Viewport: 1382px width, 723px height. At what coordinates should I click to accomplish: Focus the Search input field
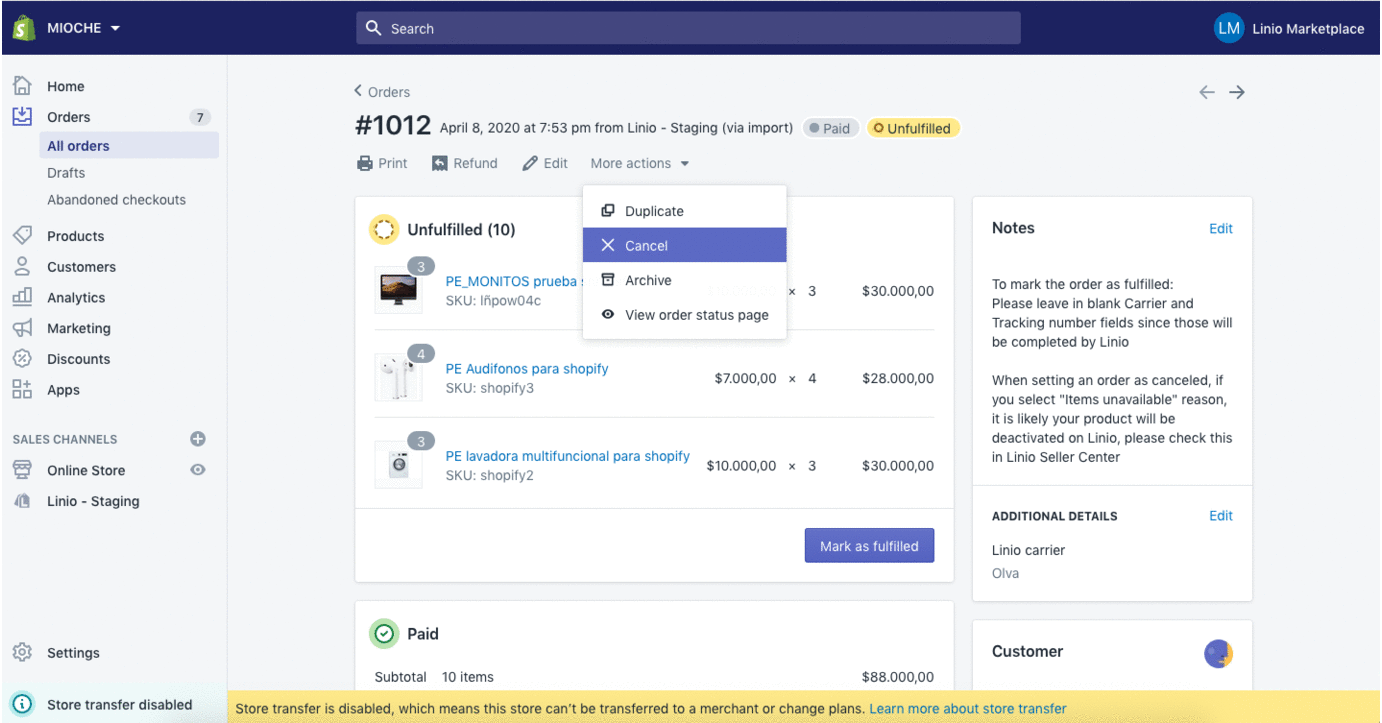(688, 28)
